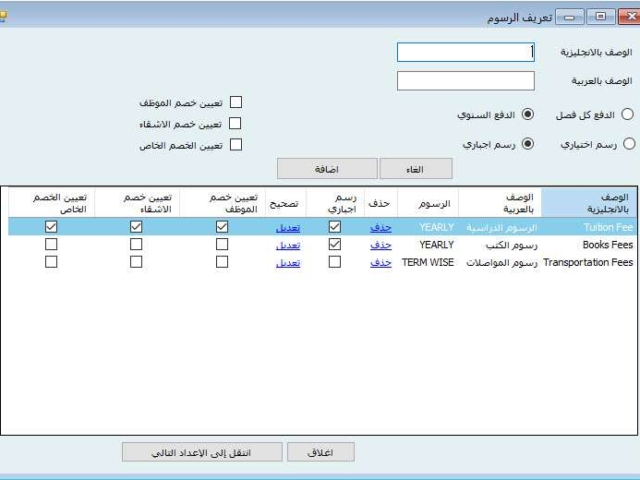Click 'انتقل إلى الإعداد التالي' next setup button
The height and width of the screenshot is (480, 640).
[x=201, y=452]
